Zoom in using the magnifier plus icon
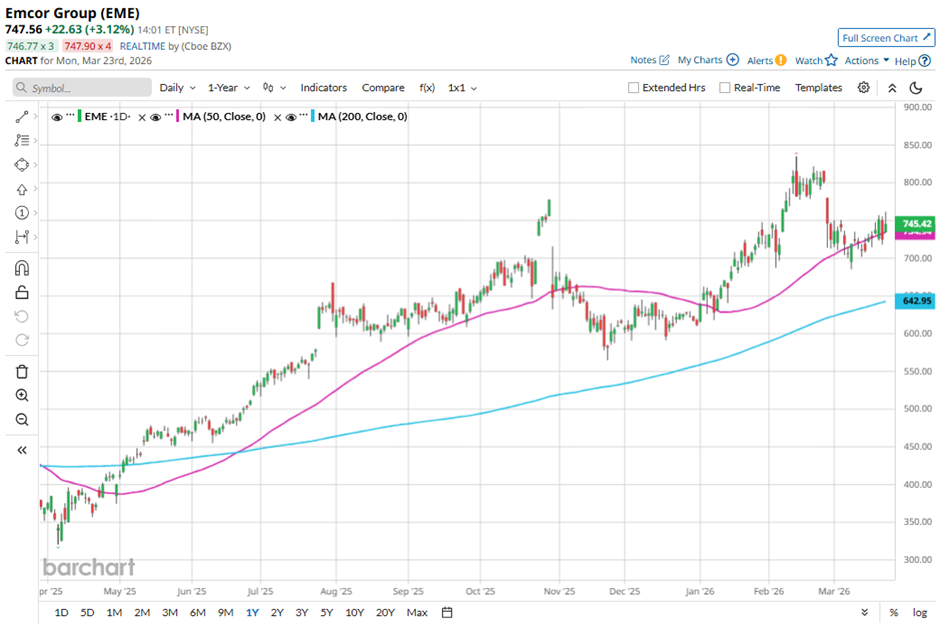 click(22, 395)
